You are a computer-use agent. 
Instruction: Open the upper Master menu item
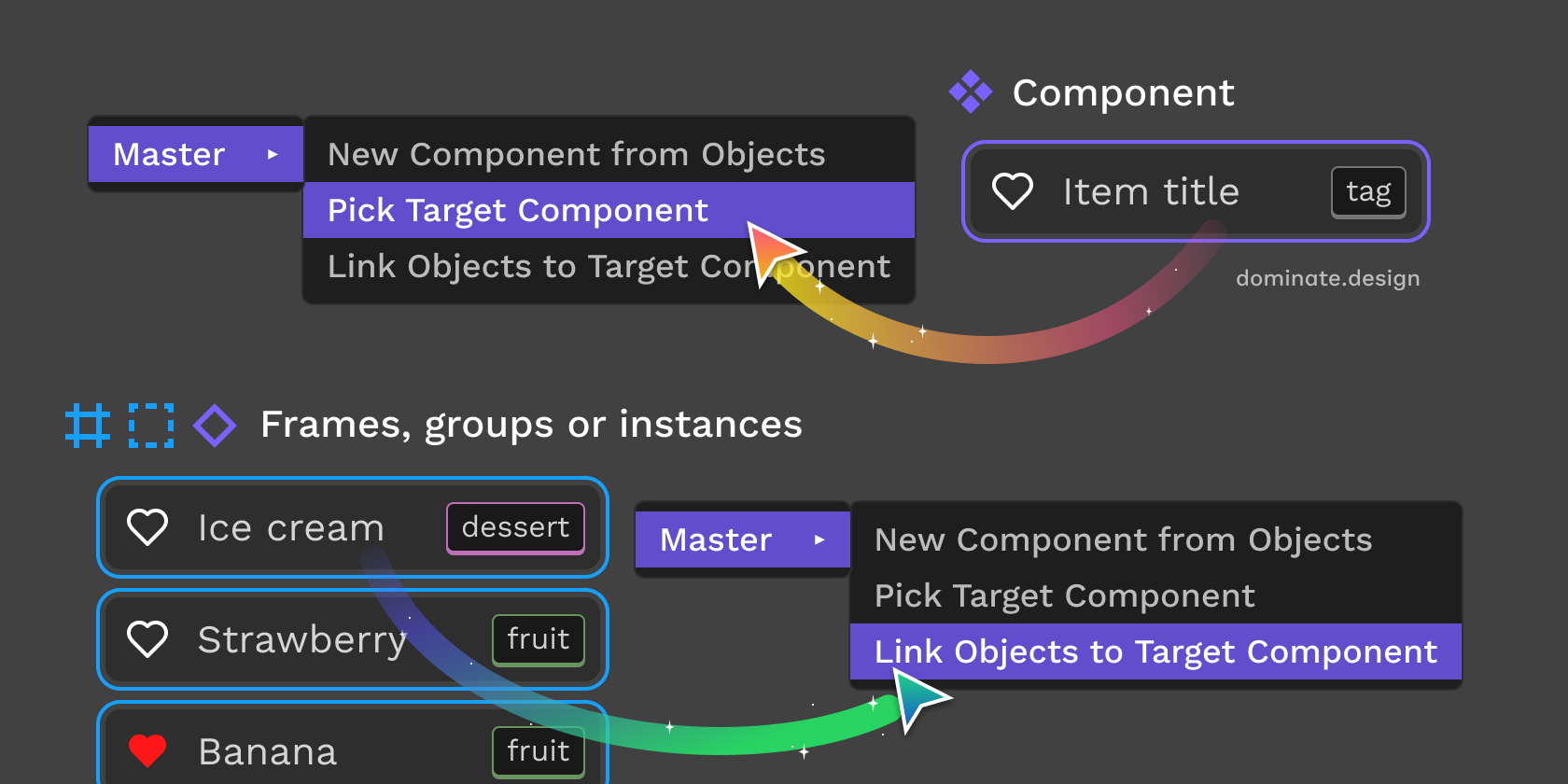click(196, 154)
